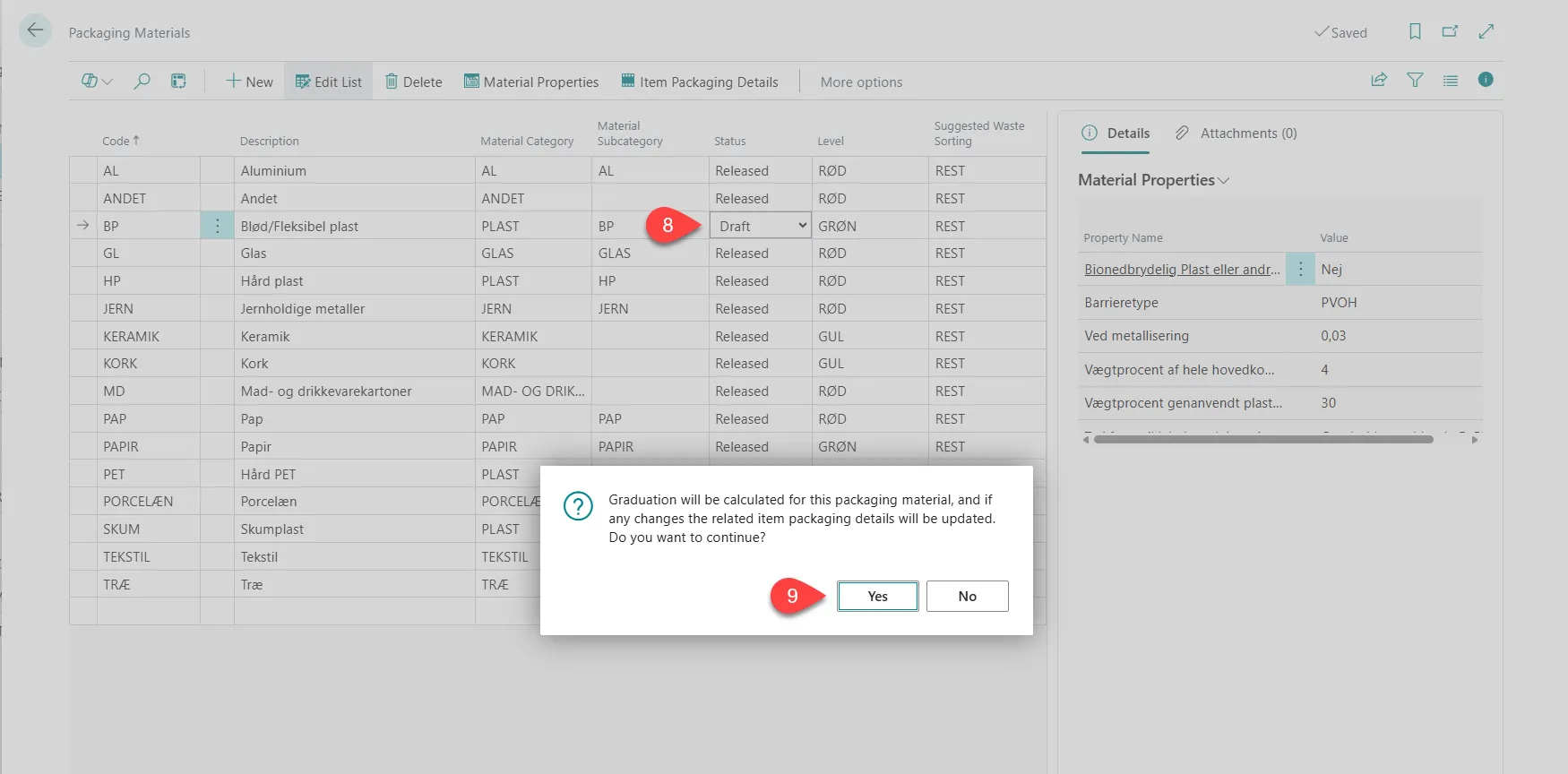Click New to add a material
Screen dimensions: 1568x774
(249, 82)
